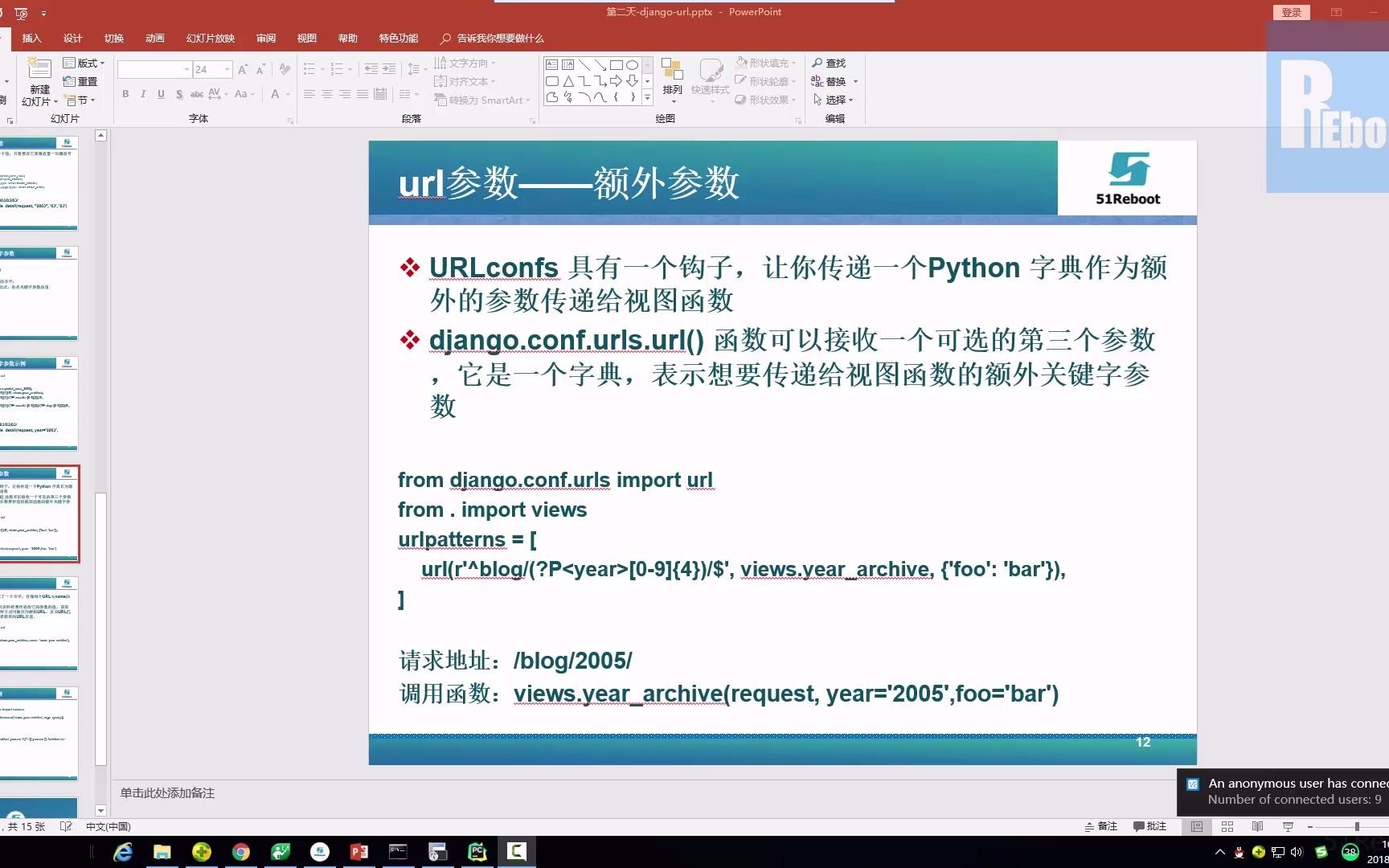Viewport: 1389px width, 868px height.
Task: Click Shape Fill (形状填充) button
Action: coord(766,63)
